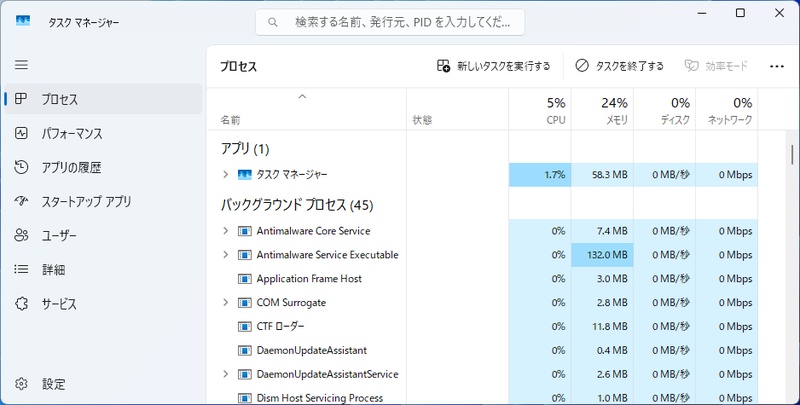This screenshot has height=405, width=800.
Task: Click the 設定 gear icon
Action: click(x=21, y=384)
